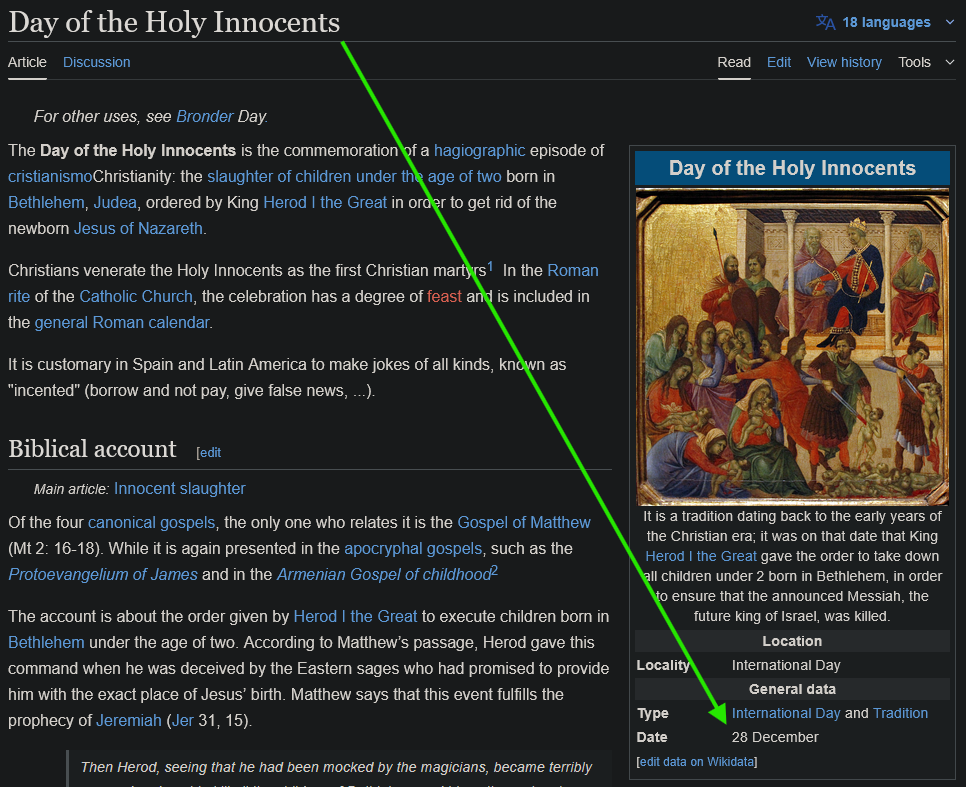Click the Locality value International Day
This screenshot has height=787, width=966.
(x=785, y=665)
